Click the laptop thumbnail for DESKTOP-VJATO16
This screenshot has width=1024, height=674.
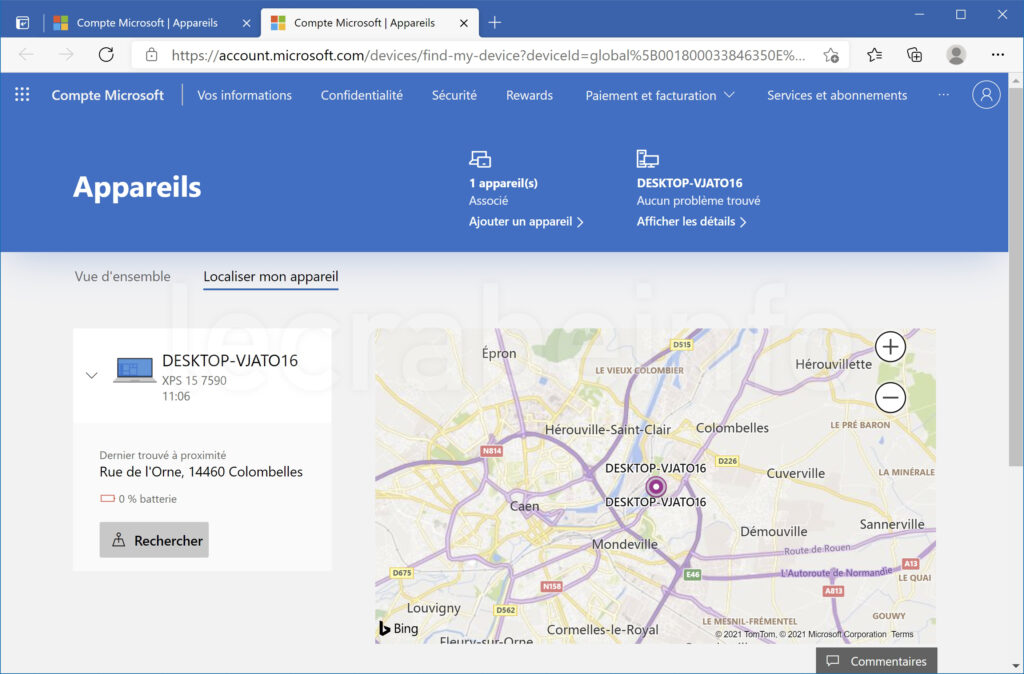[x=135, y=370]
